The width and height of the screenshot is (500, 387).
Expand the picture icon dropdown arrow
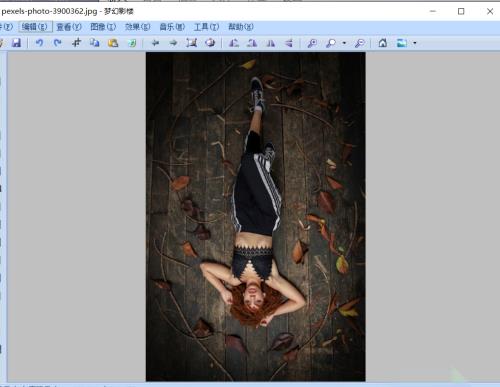pos(415,43)
